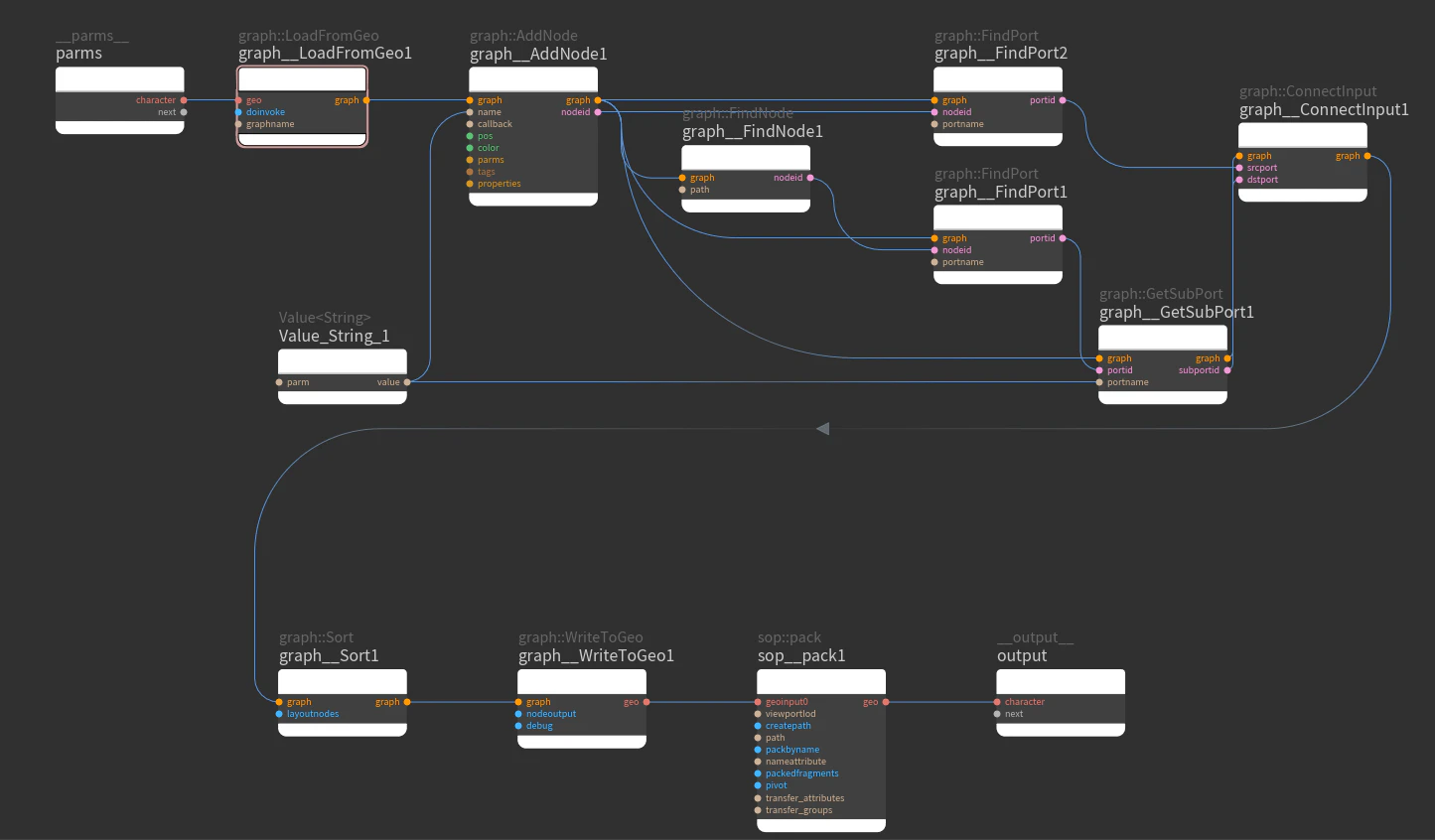Click the portname port on graph__FindPort1
The image size is (1435, 840).
coord(934,262)
